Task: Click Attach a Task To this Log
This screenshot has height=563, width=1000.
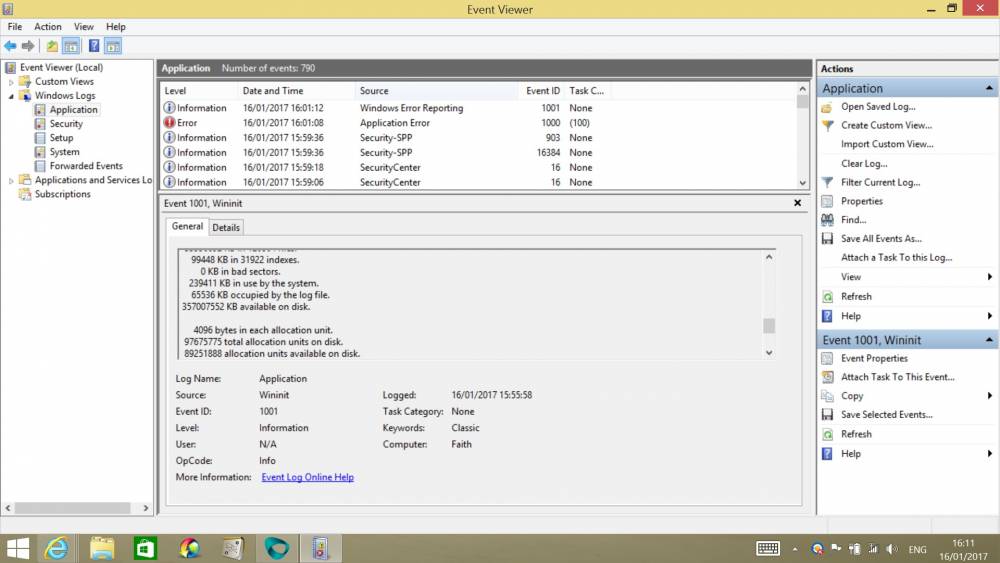Action: click(x=896, y=258)
